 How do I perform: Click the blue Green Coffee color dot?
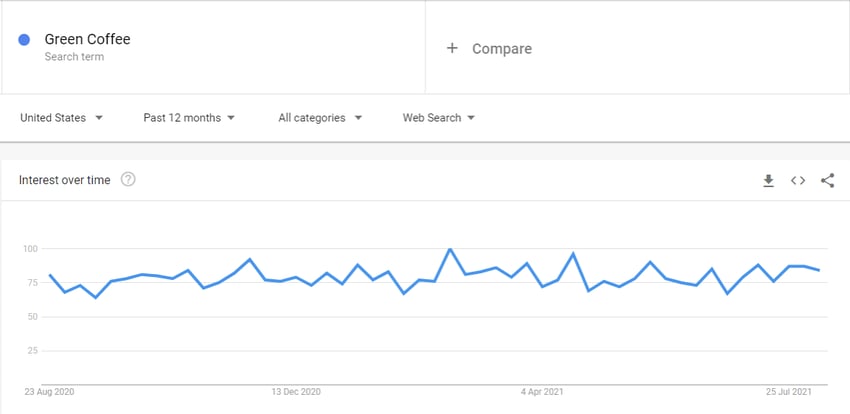pos(24,40)
